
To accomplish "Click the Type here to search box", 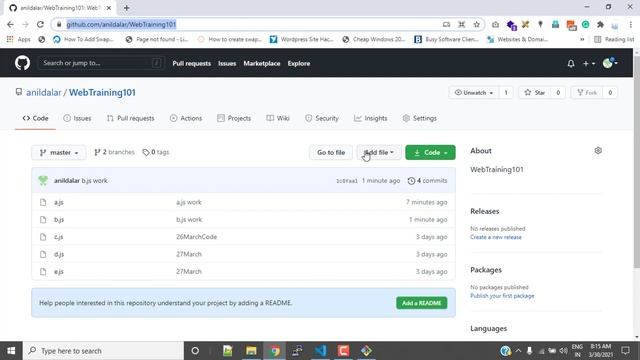I will tap(103, 351).
